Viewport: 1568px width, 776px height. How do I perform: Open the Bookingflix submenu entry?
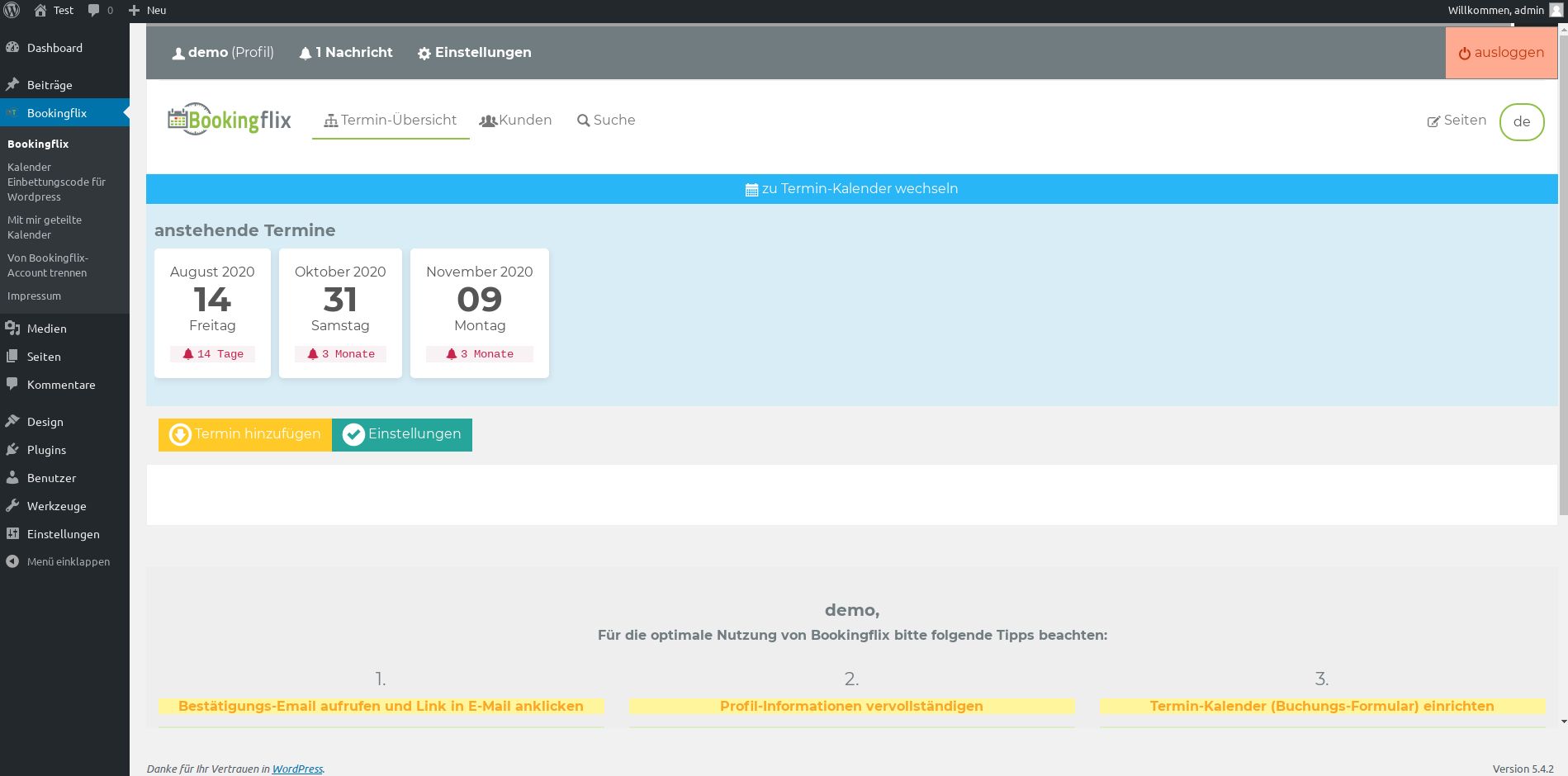pyautogui.click(x=38, y=144)
